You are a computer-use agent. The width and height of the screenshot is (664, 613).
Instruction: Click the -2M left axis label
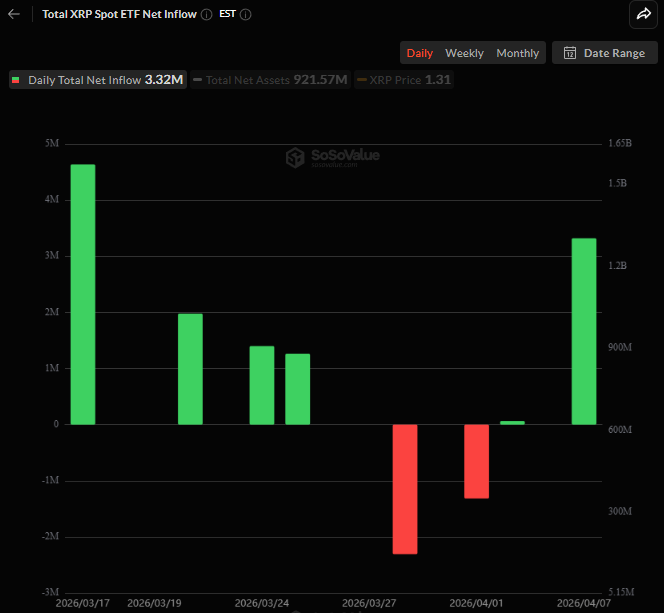(x=50, y=536)
